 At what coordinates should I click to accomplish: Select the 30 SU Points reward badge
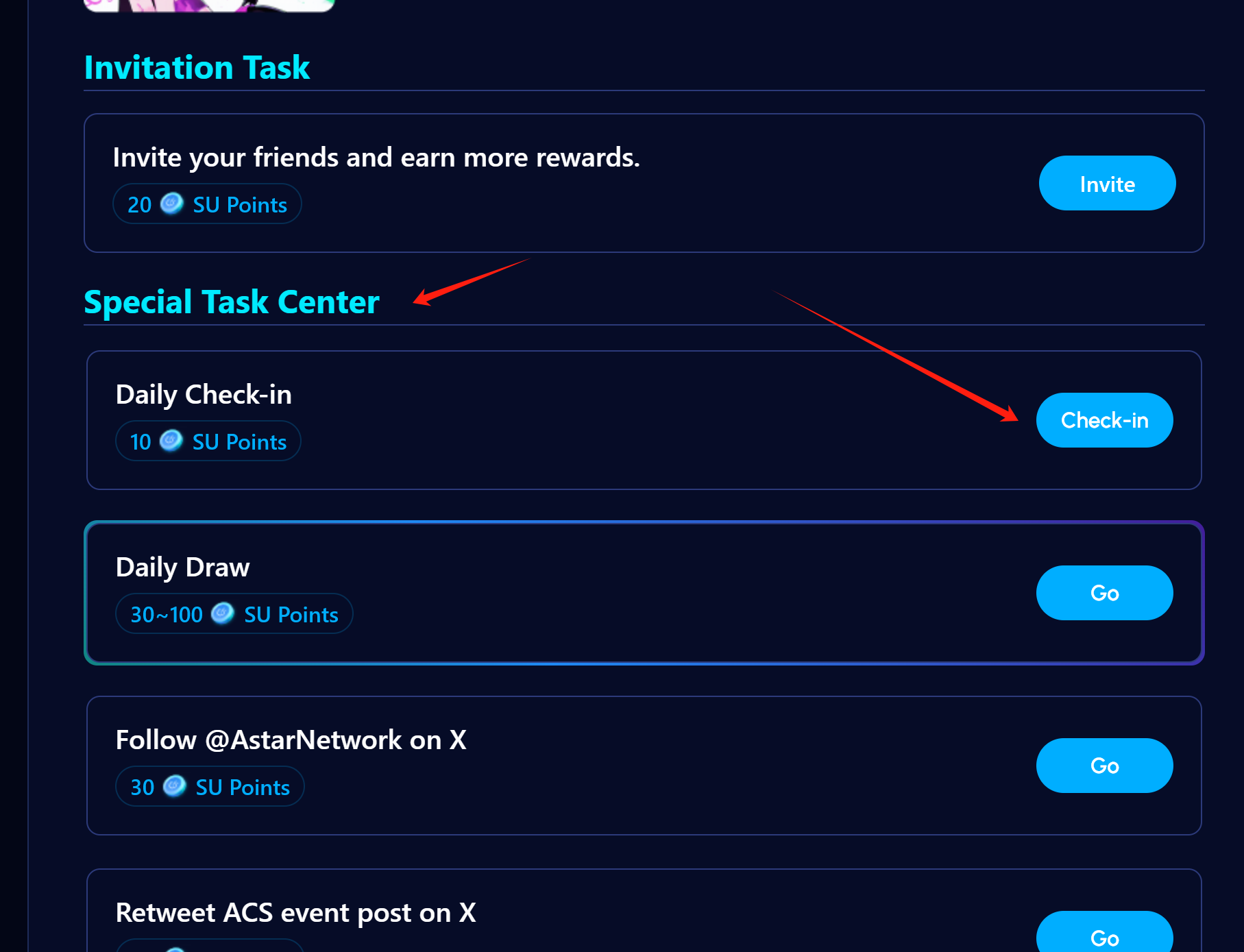click(210, 787)
